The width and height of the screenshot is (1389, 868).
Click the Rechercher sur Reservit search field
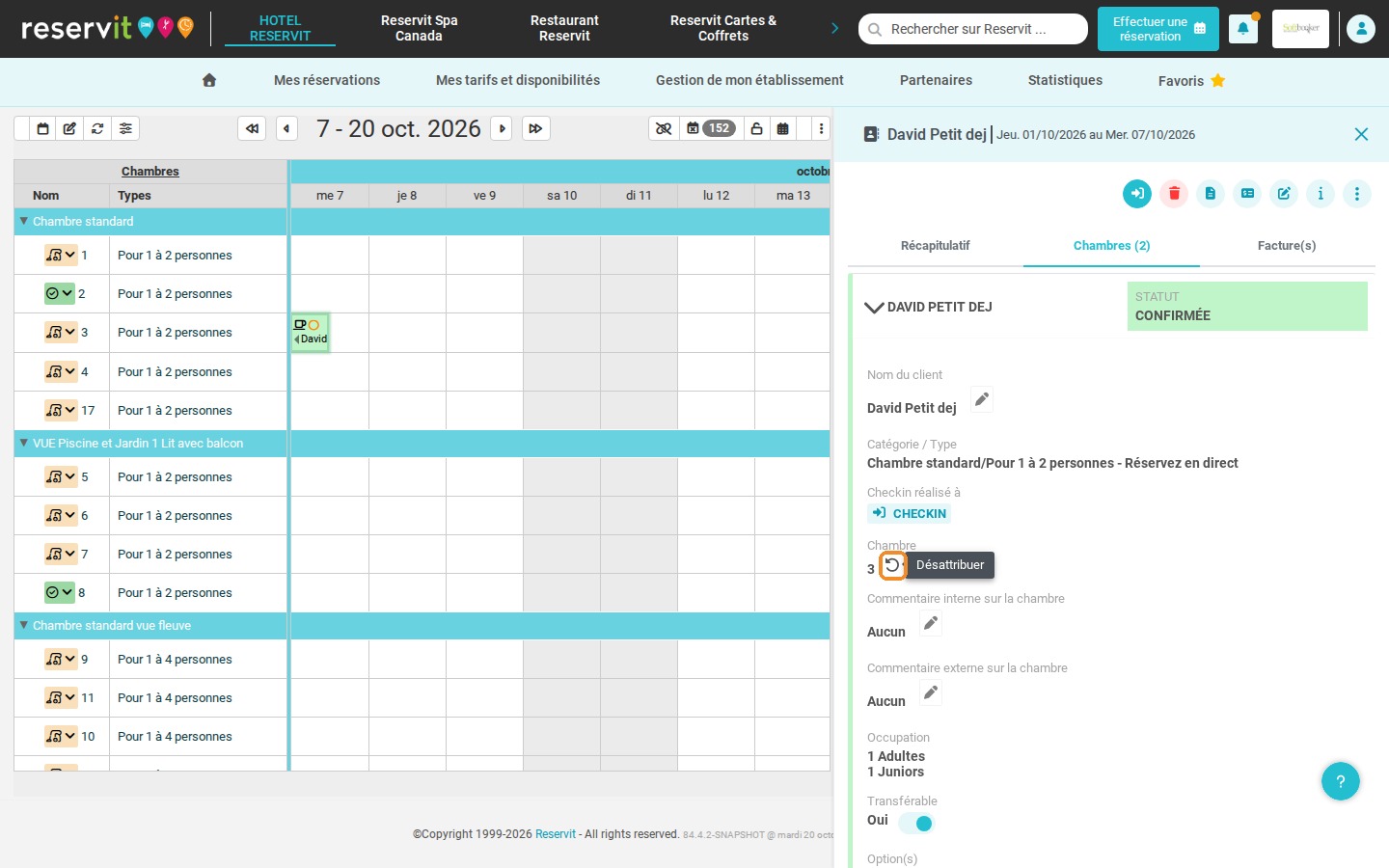pos(973,29)
